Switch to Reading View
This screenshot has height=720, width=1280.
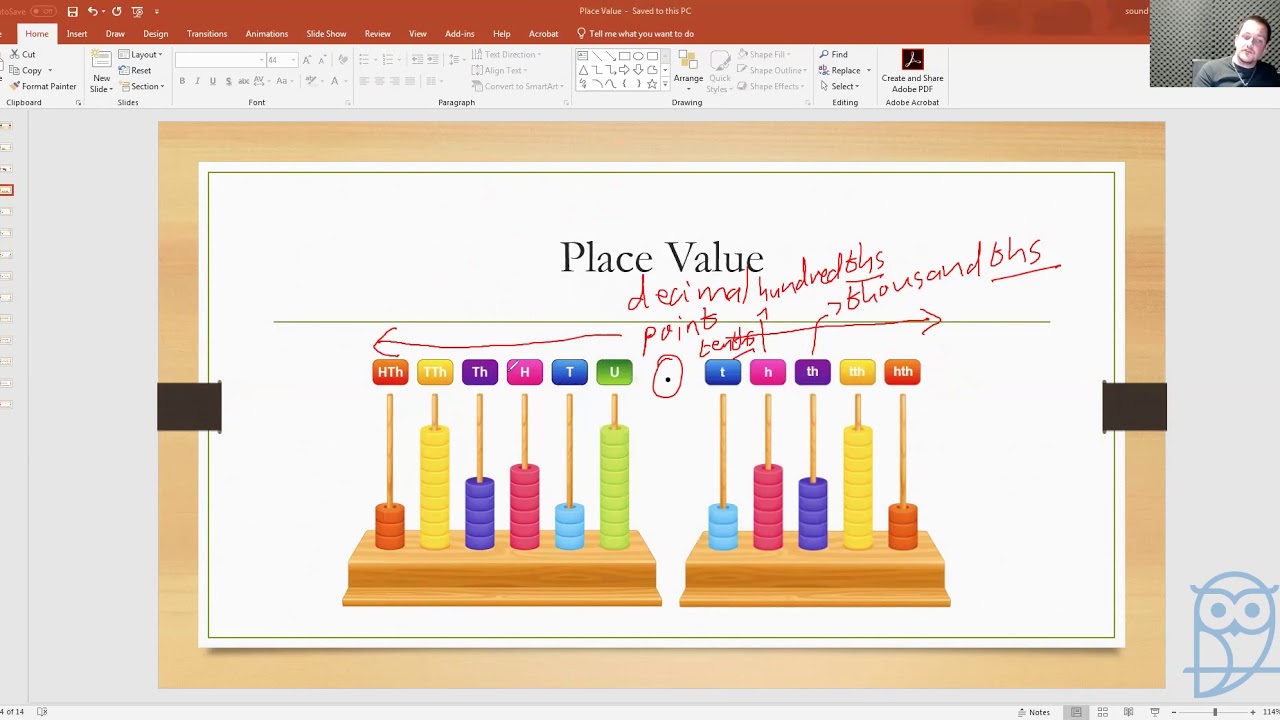coord(1128,712)
